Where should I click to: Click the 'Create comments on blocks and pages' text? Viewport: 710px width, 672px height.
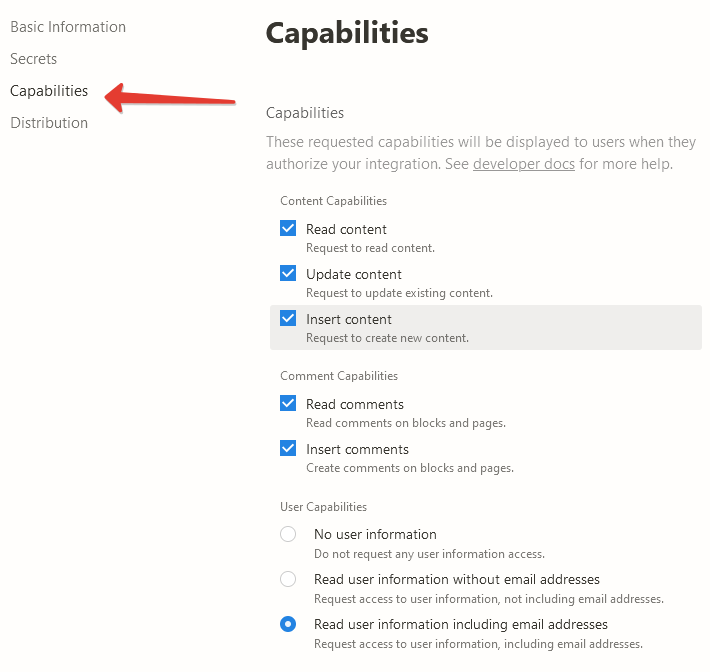point(409,468)
